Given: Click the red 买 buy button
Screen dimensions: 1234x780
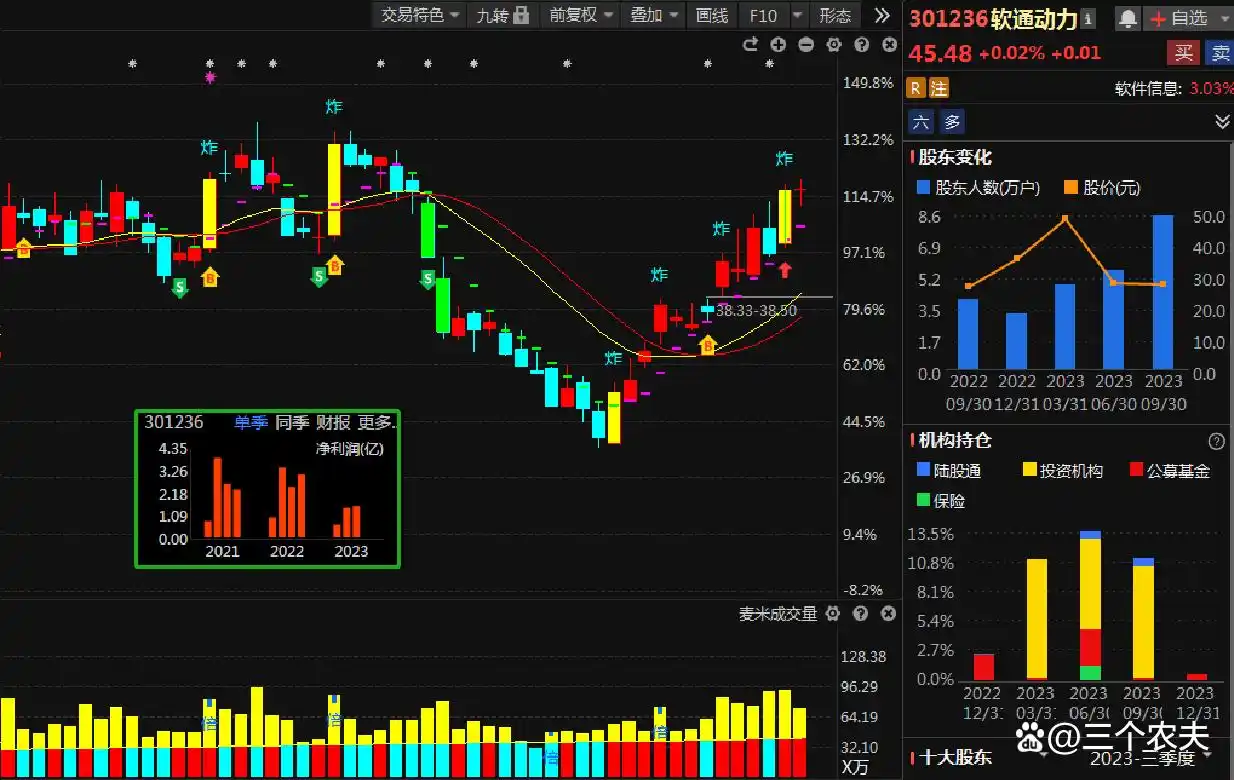Looking at the screenshot, I should pyautogui.click(x=1183, y=53).
